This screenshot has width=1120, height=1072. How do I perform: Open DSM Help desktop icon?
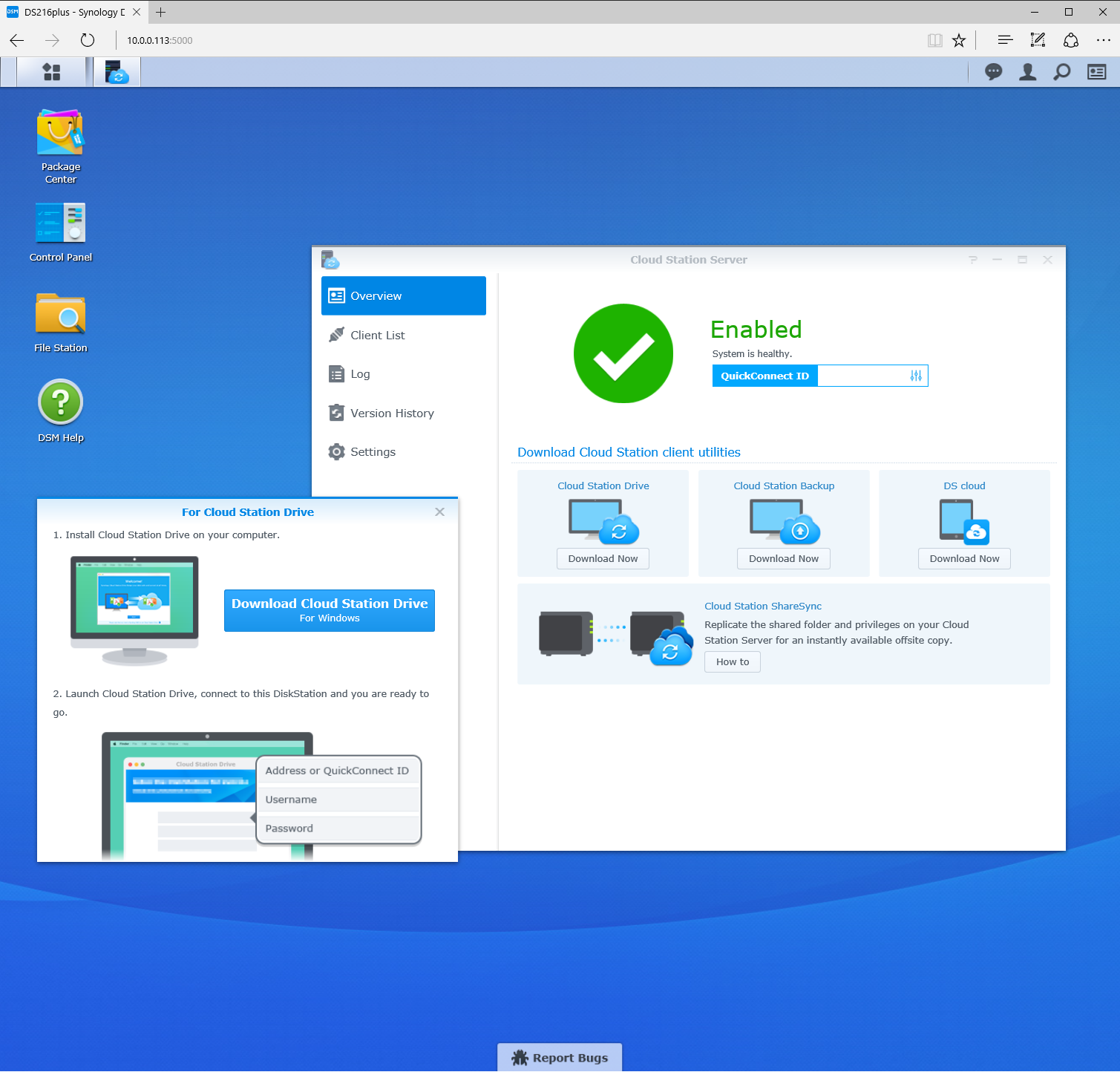[61, 411]
